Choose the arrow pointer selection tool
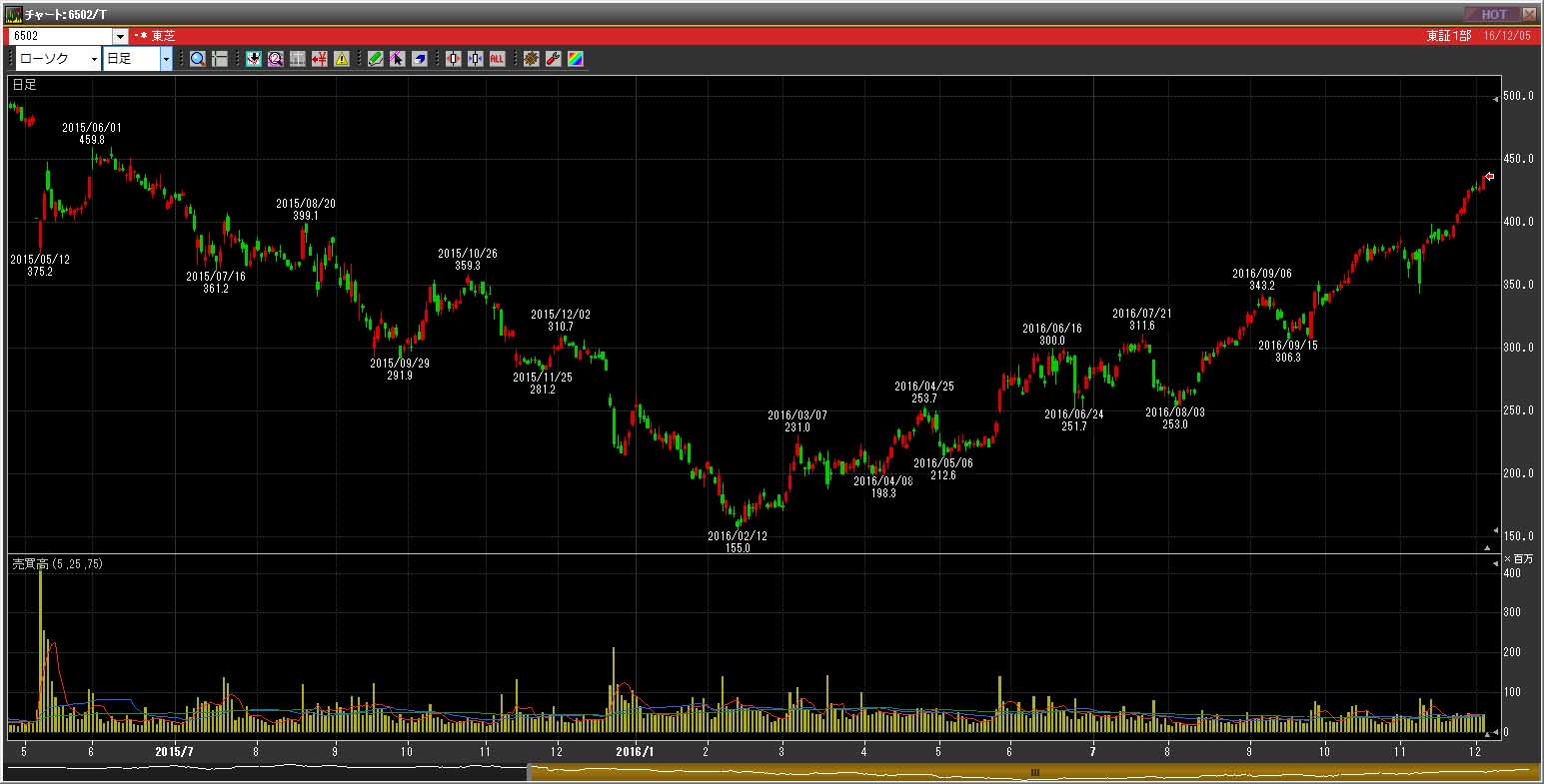The height and width of the screenshot is (784, 1544). [x=397, y=59]
